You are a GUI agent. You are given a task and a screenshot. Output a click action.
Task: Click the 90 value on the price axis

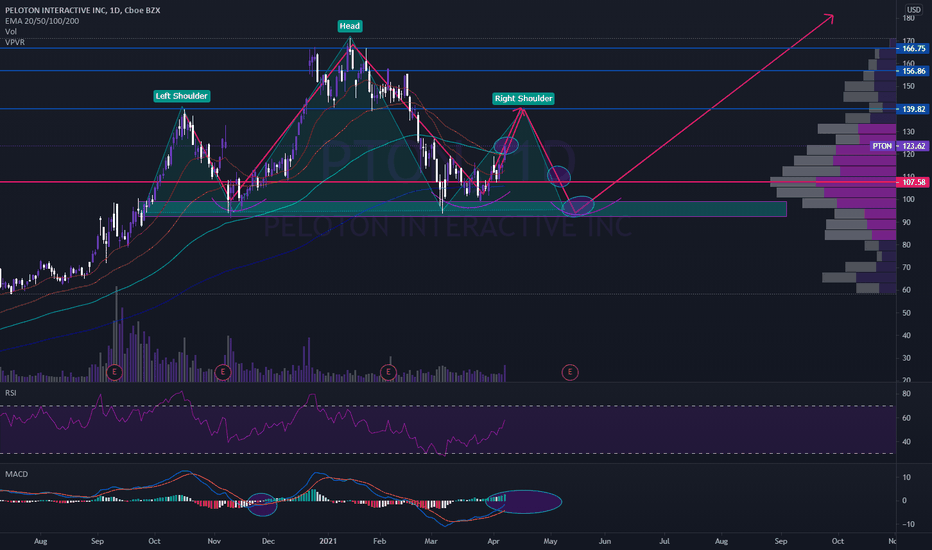pos(906,222)
